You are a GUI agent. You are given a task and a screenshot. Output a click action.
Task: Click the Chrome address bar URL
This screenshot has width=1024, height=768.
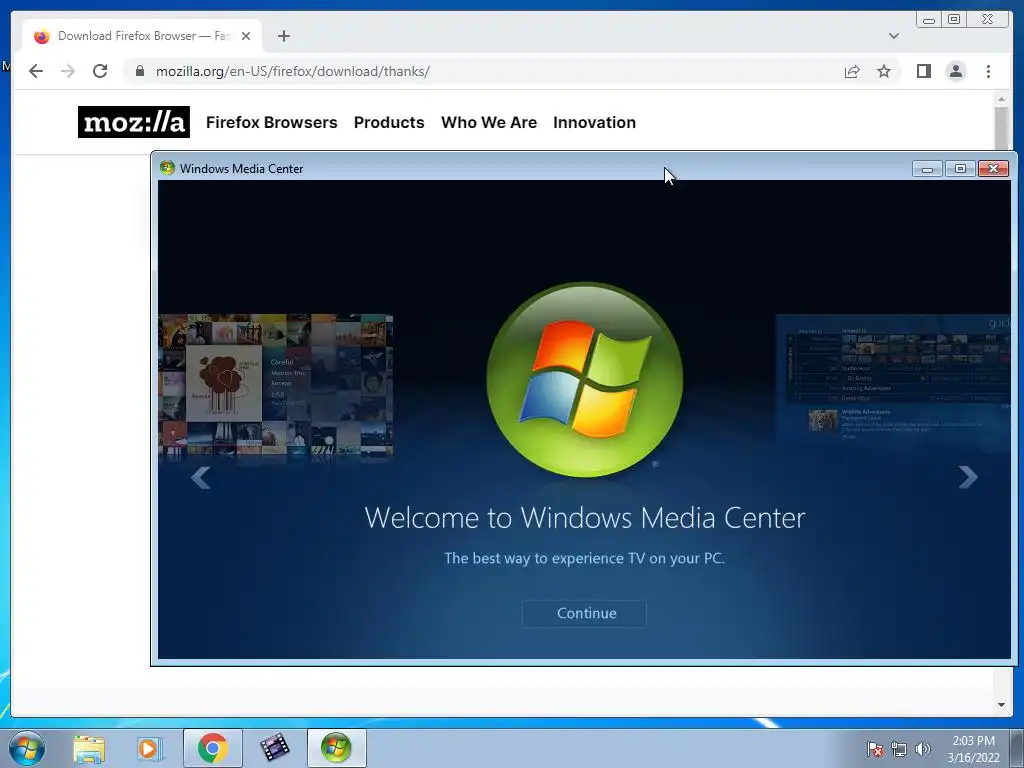[x=293, y=71]
